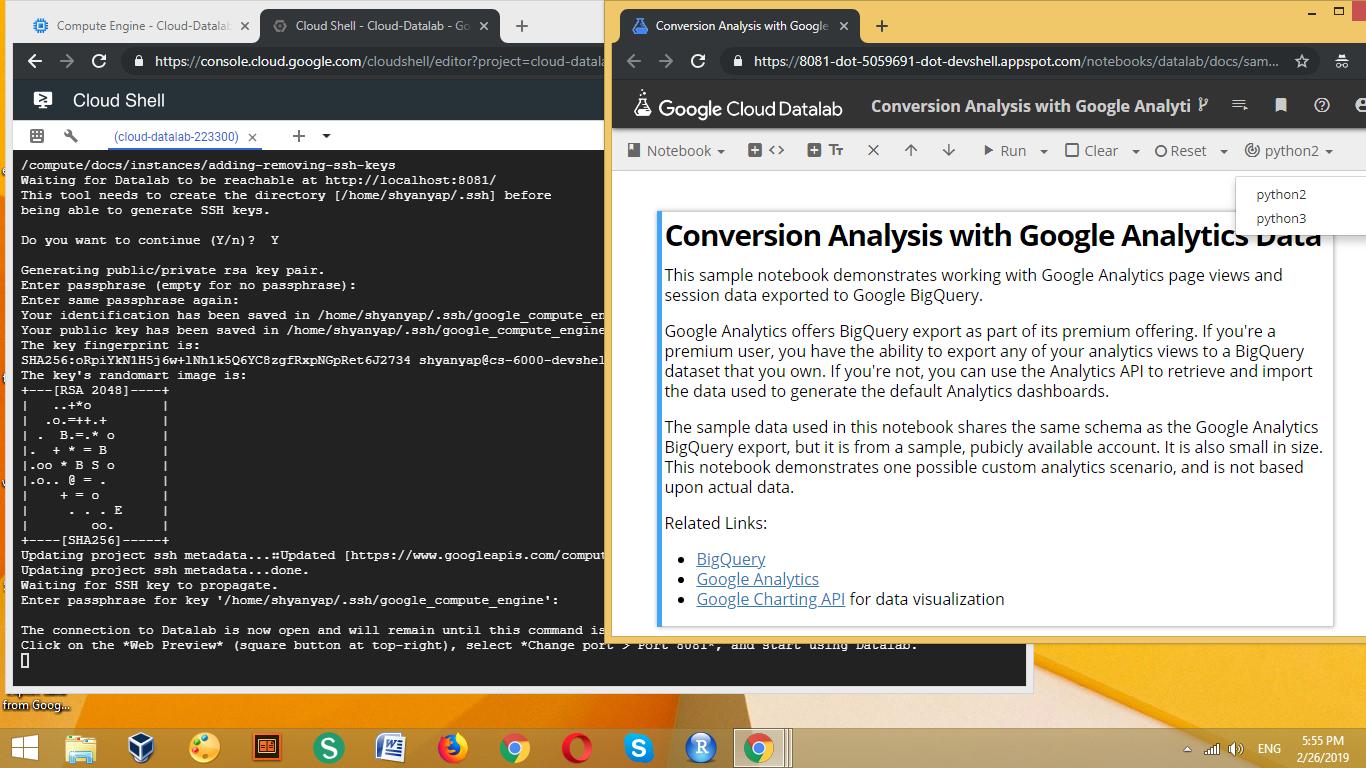This screenshot has height=768, width=1366.
Task: Choose python2 from kernel list
Action: (1281, 194)
